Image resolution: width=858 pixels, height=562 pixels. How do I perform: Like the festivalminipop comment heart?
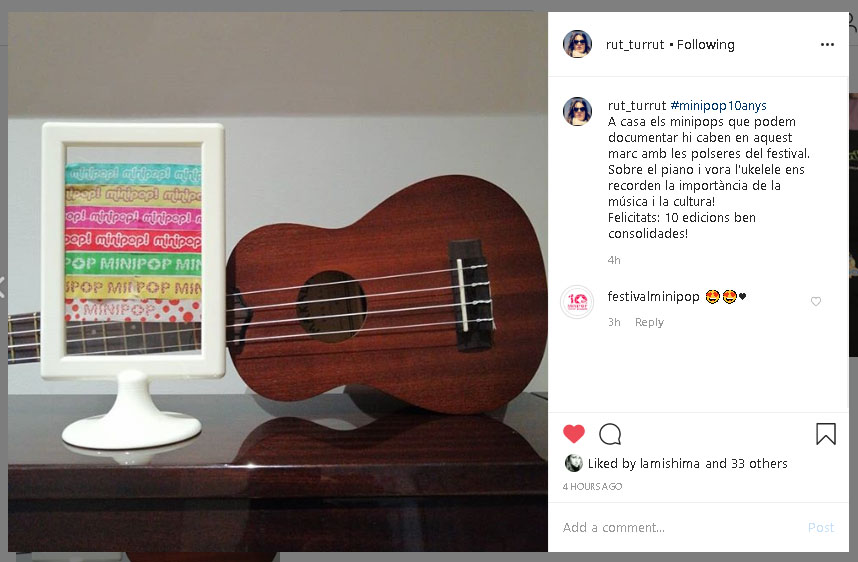tap(815, 302)
